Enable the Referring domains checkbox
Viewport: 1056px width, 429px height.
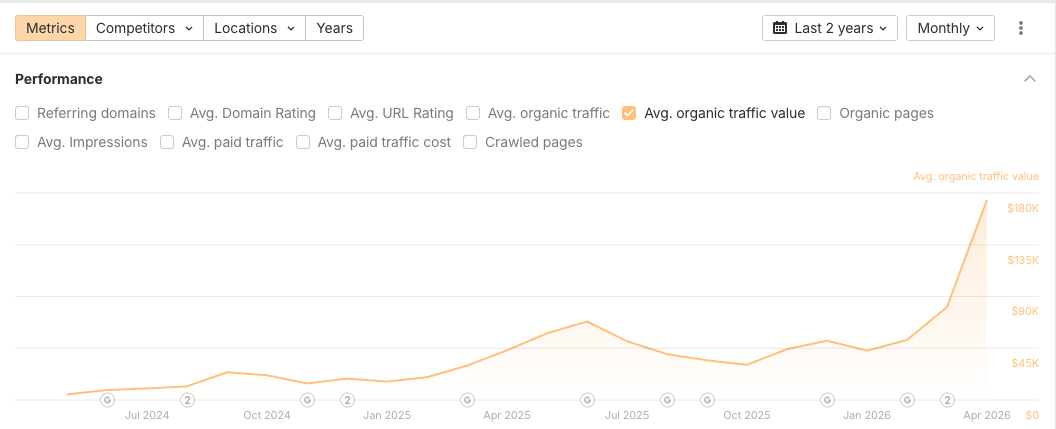(x=22, y=113)
